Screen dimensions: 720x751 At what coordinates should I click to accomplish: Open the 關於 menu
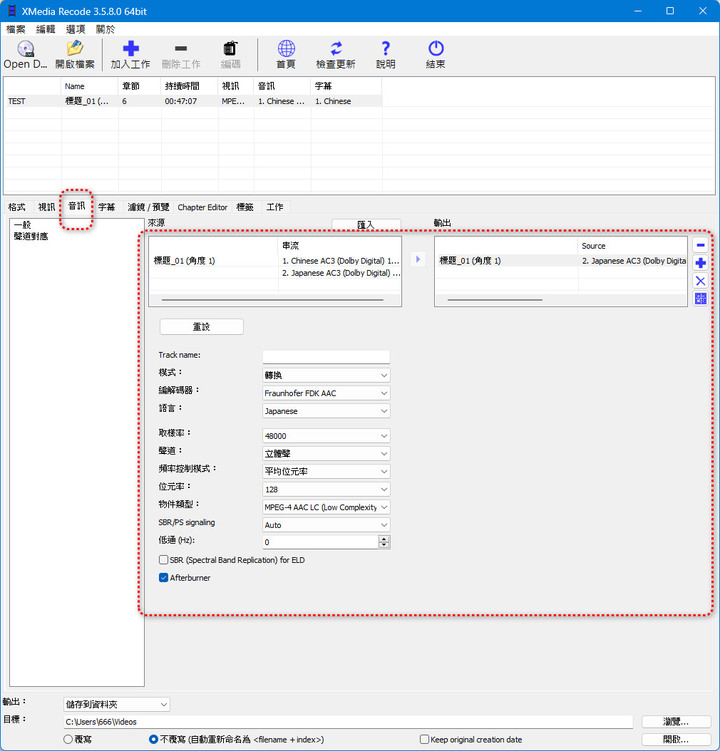(x=105, y=29)
